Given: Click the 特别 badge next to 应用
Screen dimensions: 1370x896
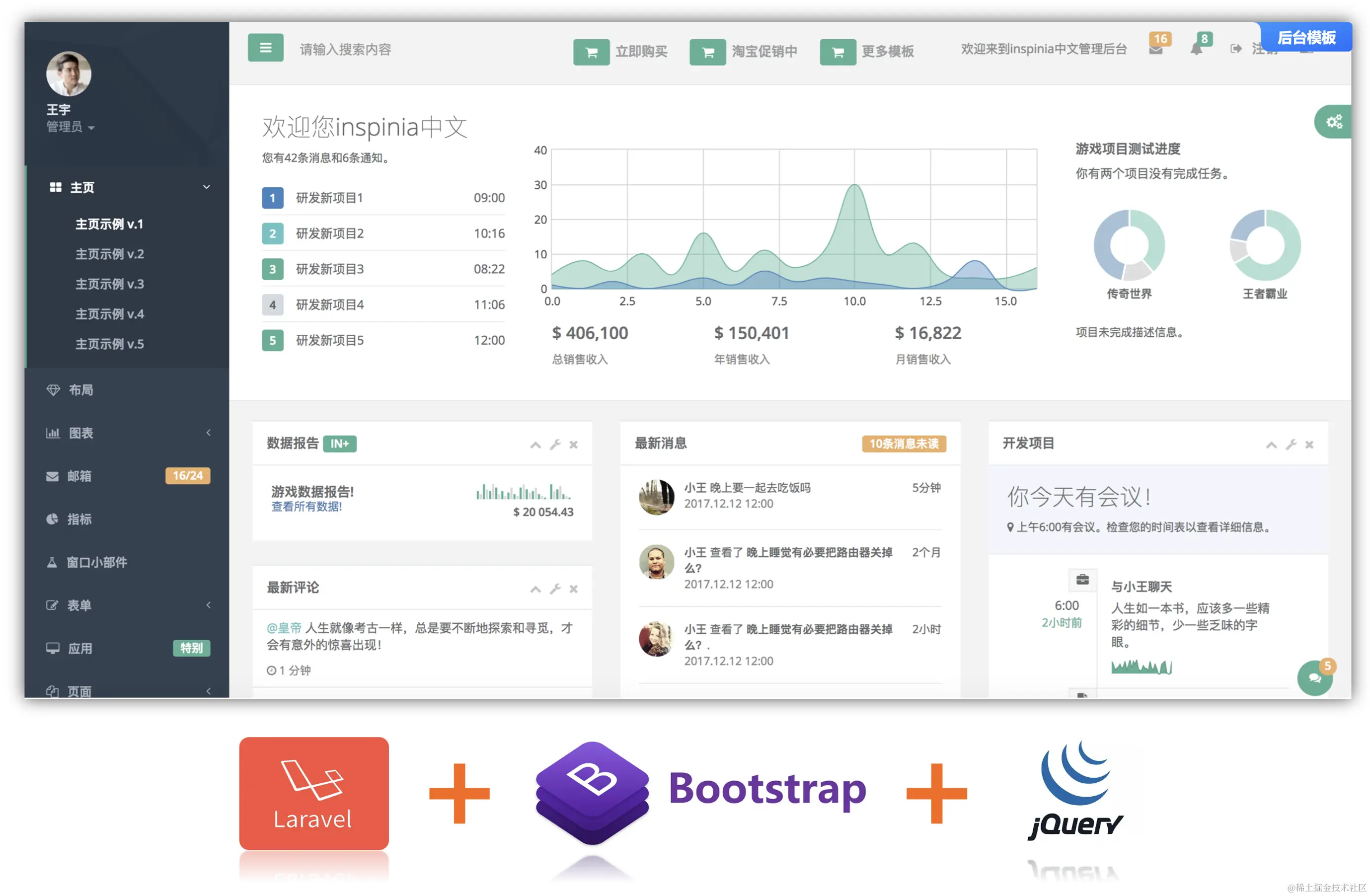Looking at the screenshot, I should 192,648.
